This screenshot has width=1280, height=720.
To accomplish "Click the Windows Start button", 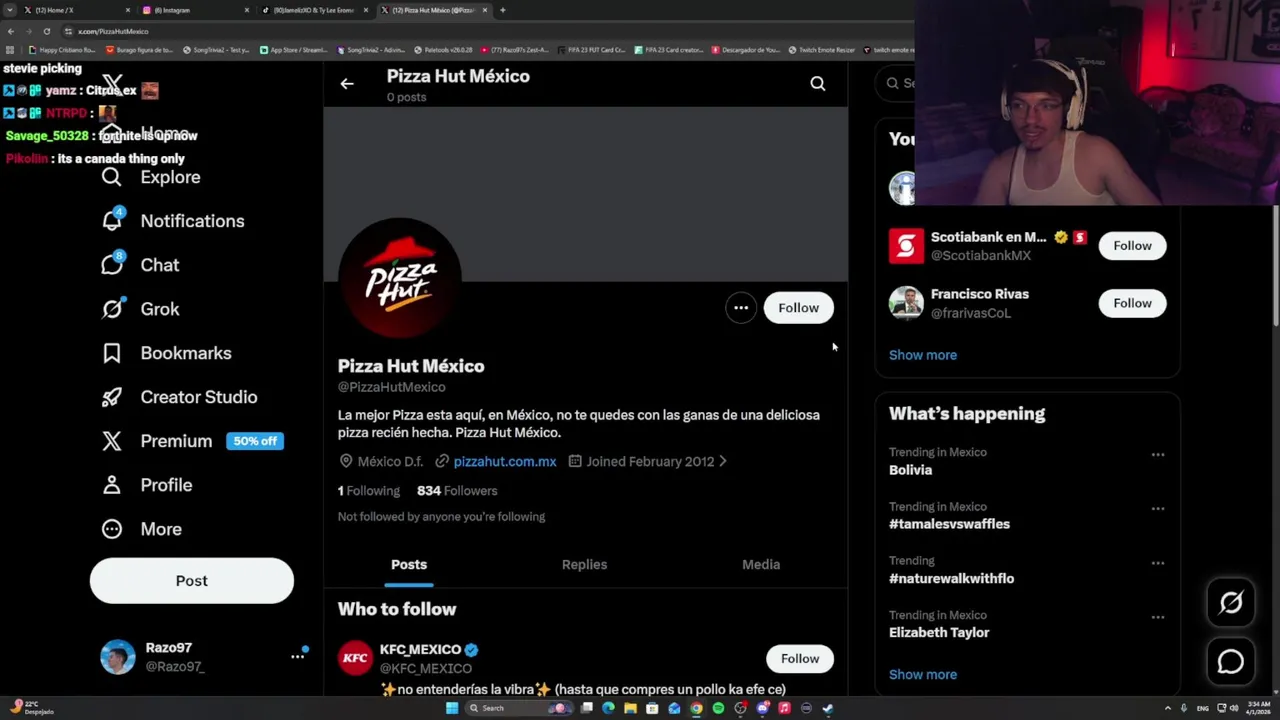I will 452,708.
